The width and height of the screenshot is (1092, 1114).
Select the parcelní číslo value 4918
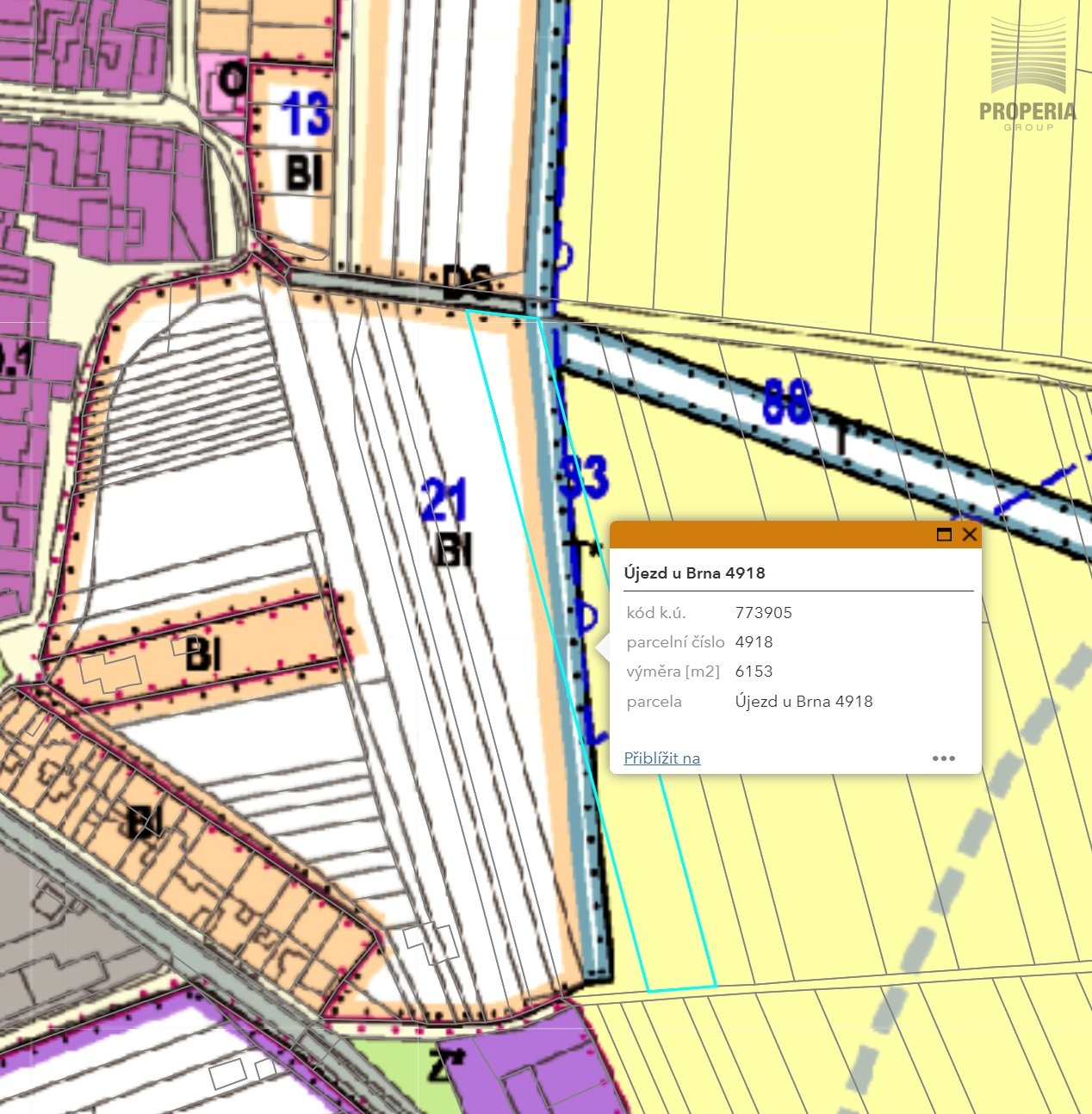754,642
